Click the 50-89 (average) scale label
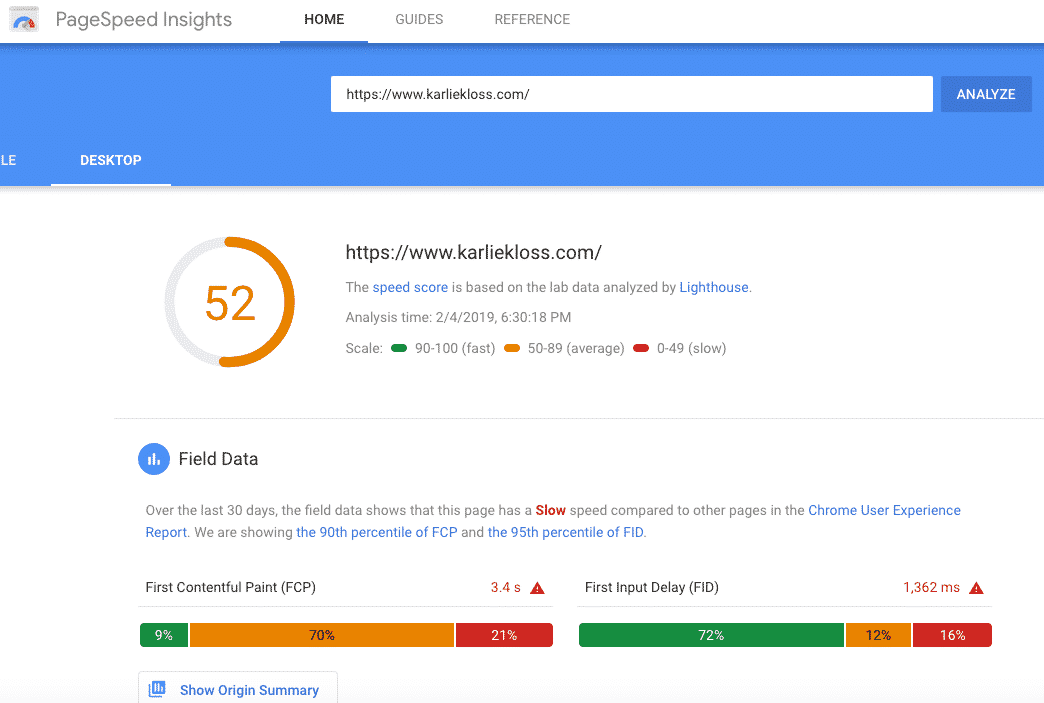 (576, 349)
